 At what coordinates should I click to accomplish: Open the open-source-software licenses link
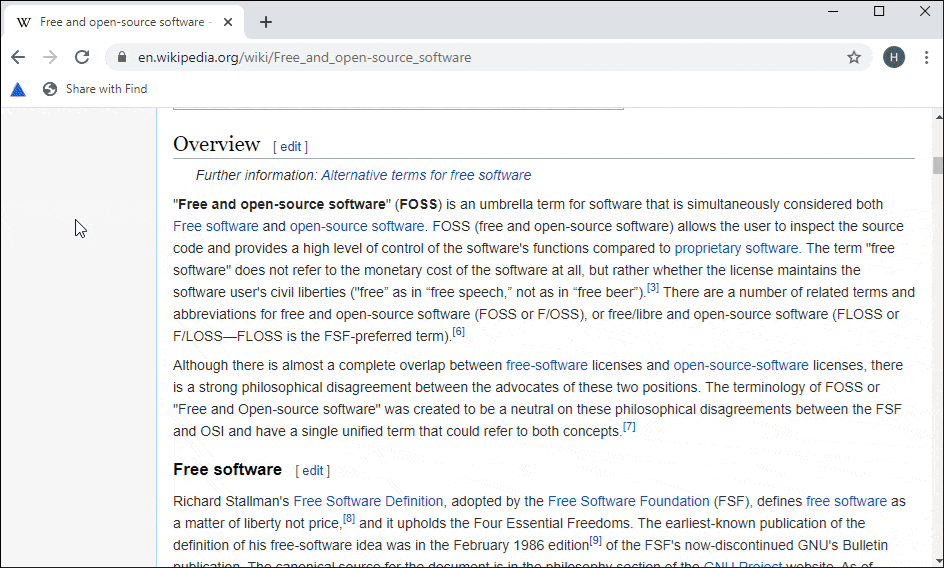(x=741, y=366)
